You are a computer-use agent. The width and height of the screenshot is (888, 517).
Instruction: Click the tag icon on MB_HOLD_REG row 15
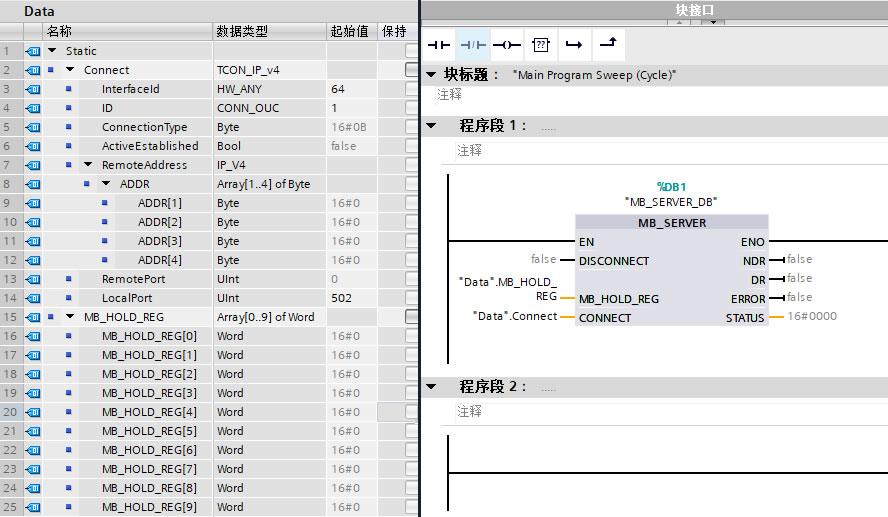click(33, 317)
